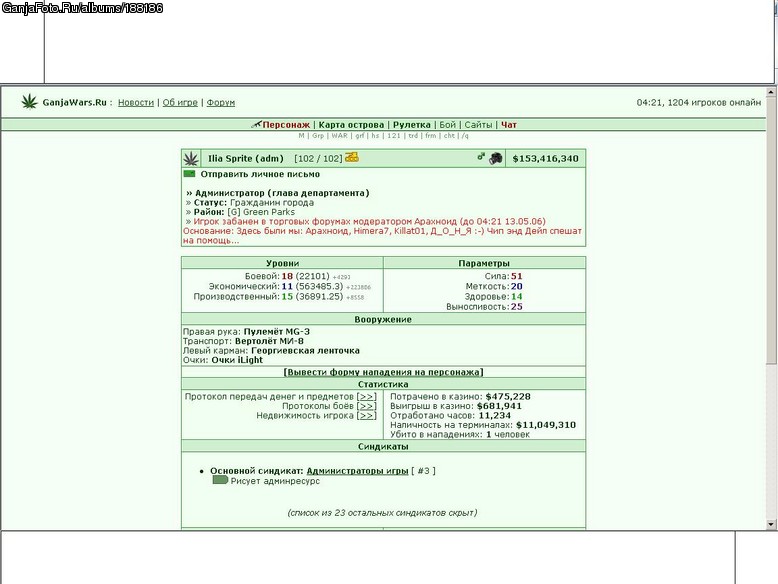Click the Grp shortcut link
Screen dimensions: 778x584
[x=318, y=135]
